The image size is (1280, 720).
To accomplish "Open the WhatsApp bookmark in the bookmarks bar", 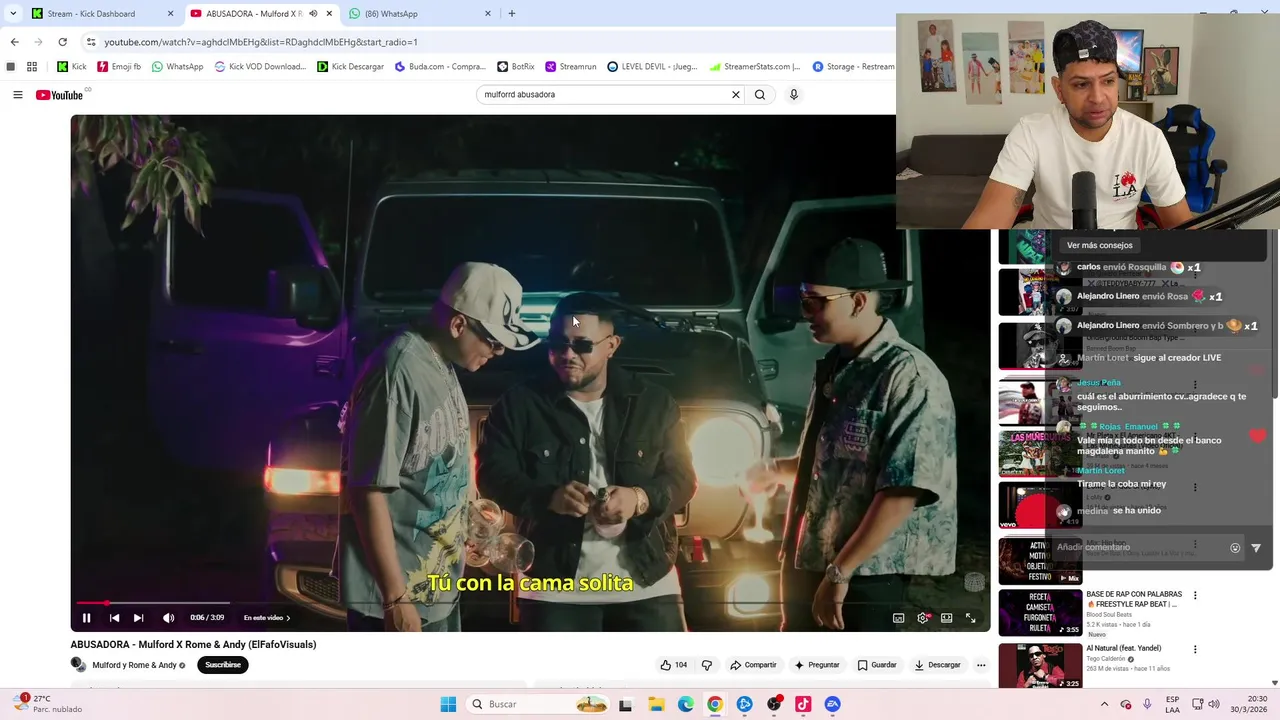I will tap(177, 67).
